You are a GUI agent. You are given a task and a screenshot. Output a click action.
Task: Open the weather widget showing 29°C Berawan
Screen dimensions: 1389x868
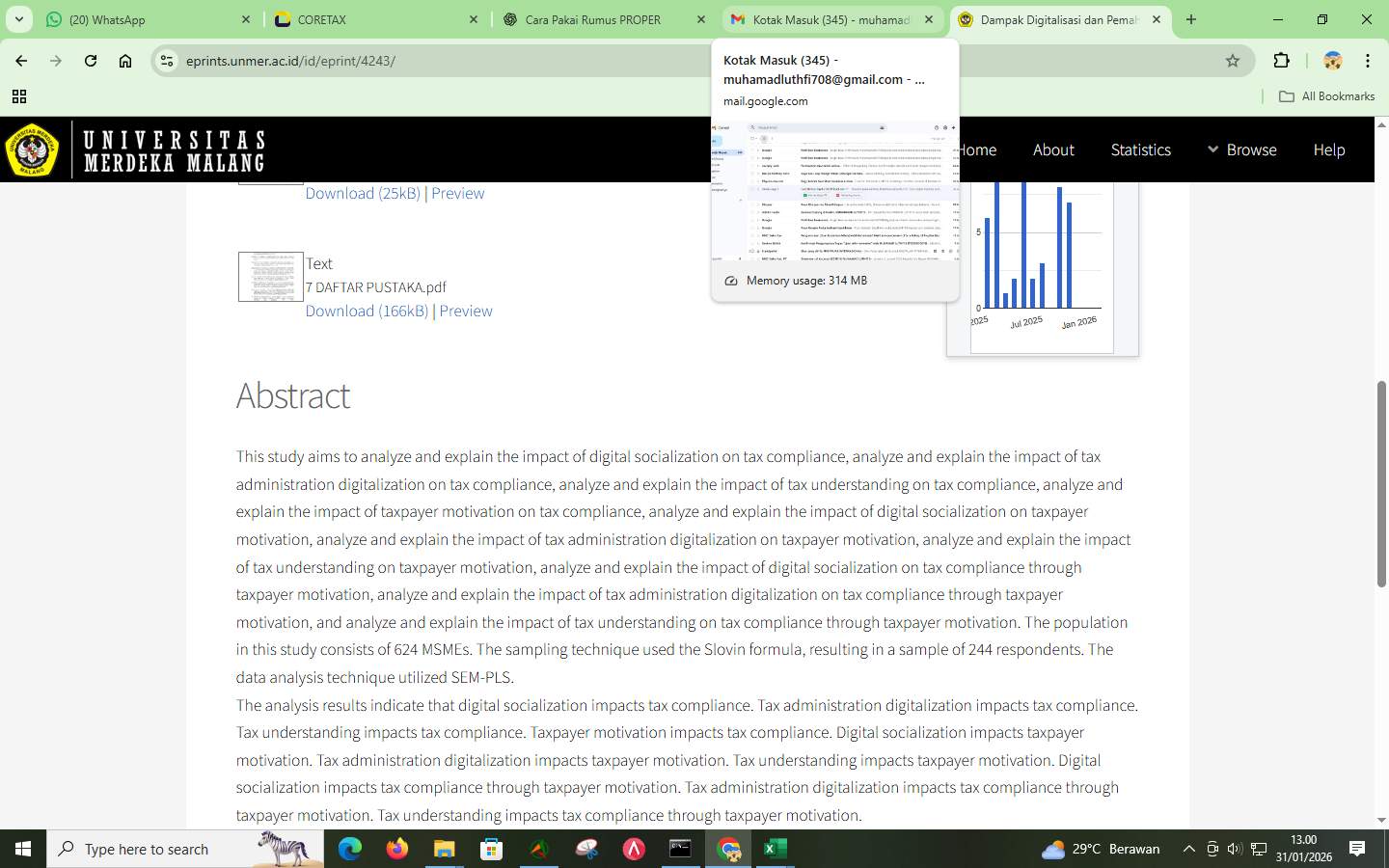tap(1100, 849)
